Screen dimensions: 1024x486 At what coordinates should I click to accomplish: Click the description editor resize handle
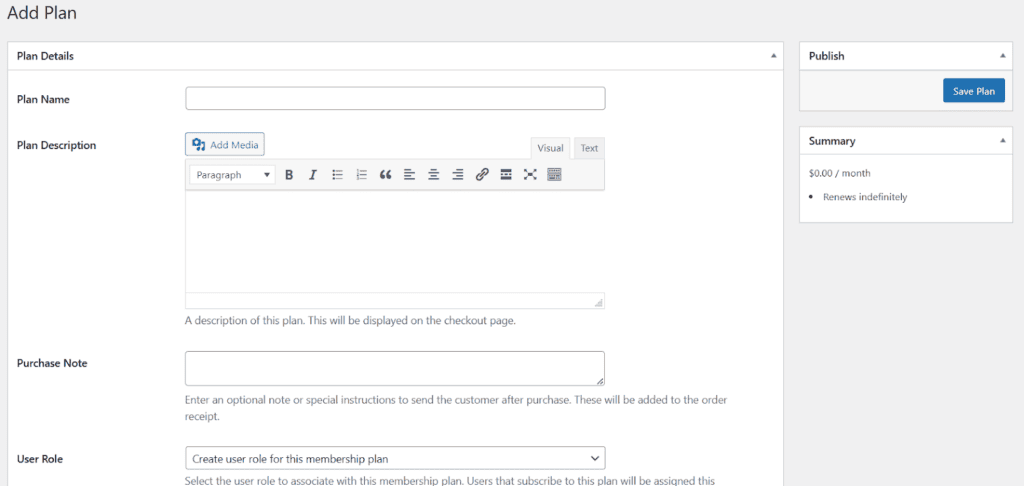pyautogui.click(x=598, y=302)
